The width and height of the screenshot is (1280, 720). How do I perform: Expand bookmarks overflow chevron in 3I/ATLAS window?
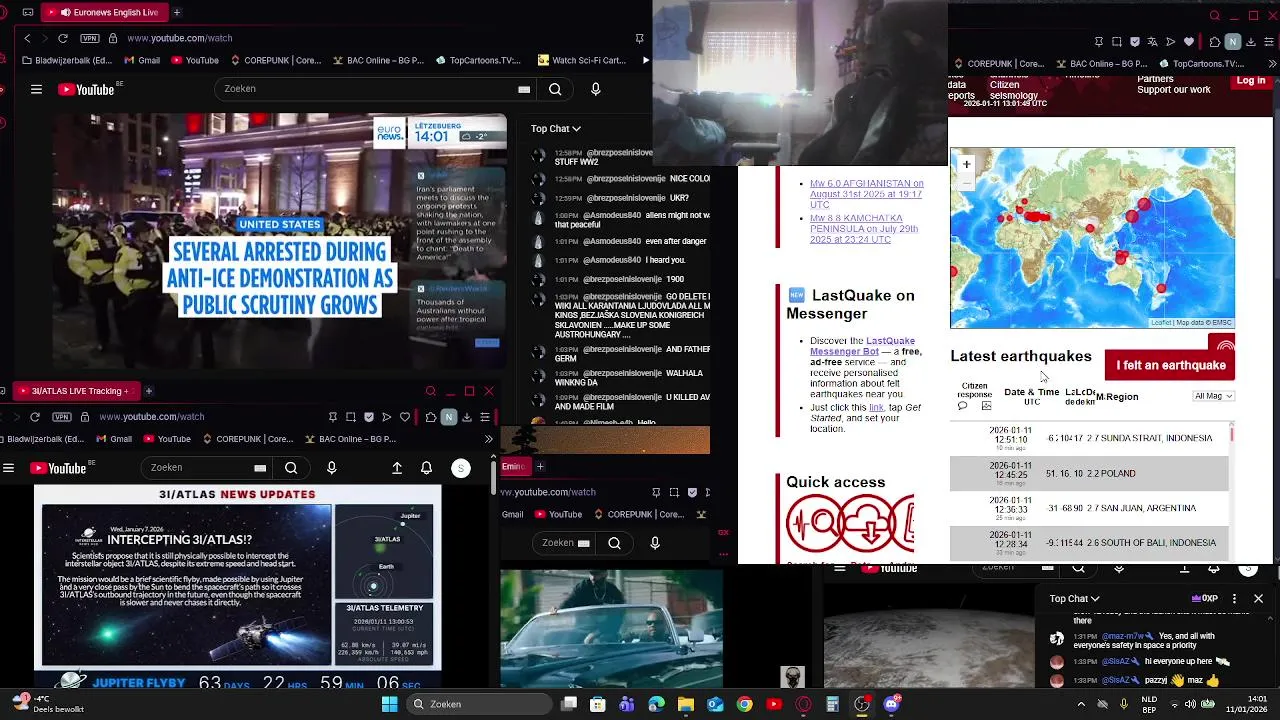tap(488, 439)
